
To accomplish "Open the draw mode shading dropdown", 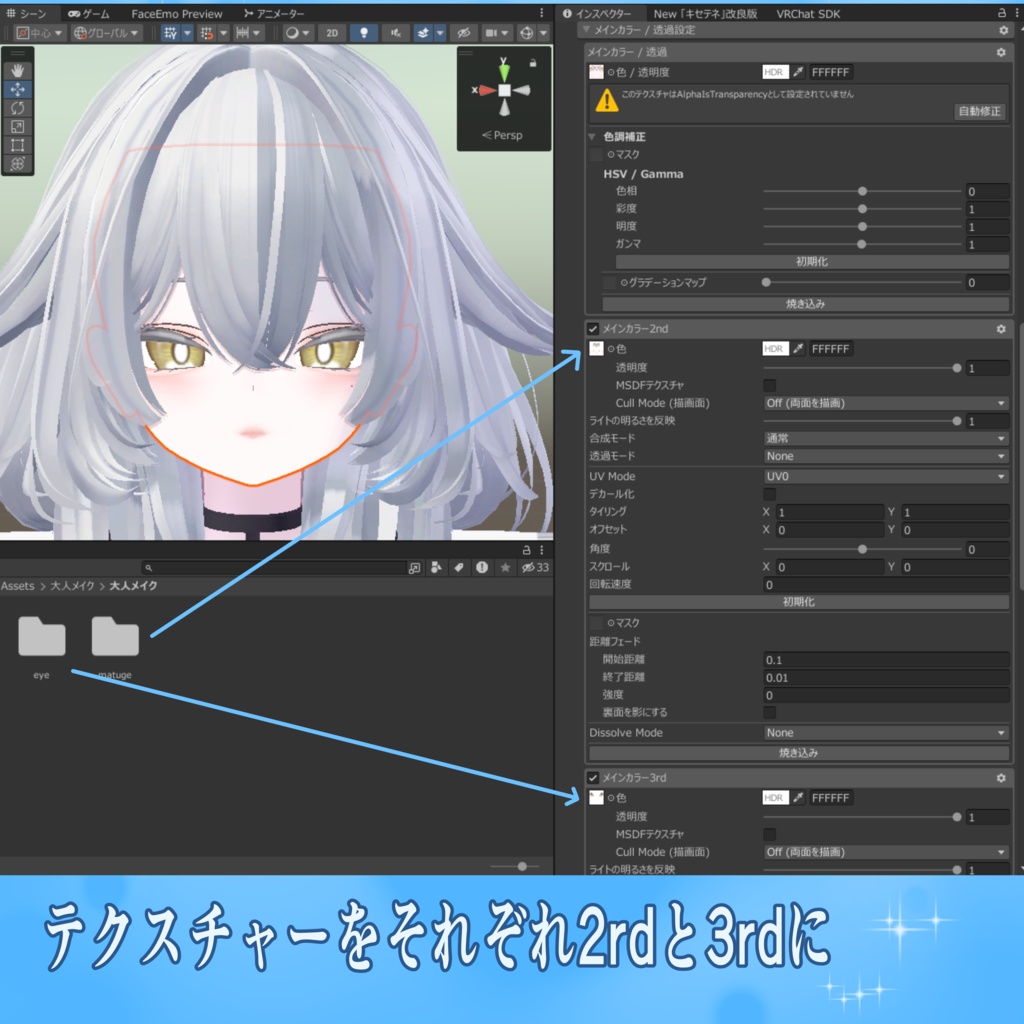I will coord(297,33).
